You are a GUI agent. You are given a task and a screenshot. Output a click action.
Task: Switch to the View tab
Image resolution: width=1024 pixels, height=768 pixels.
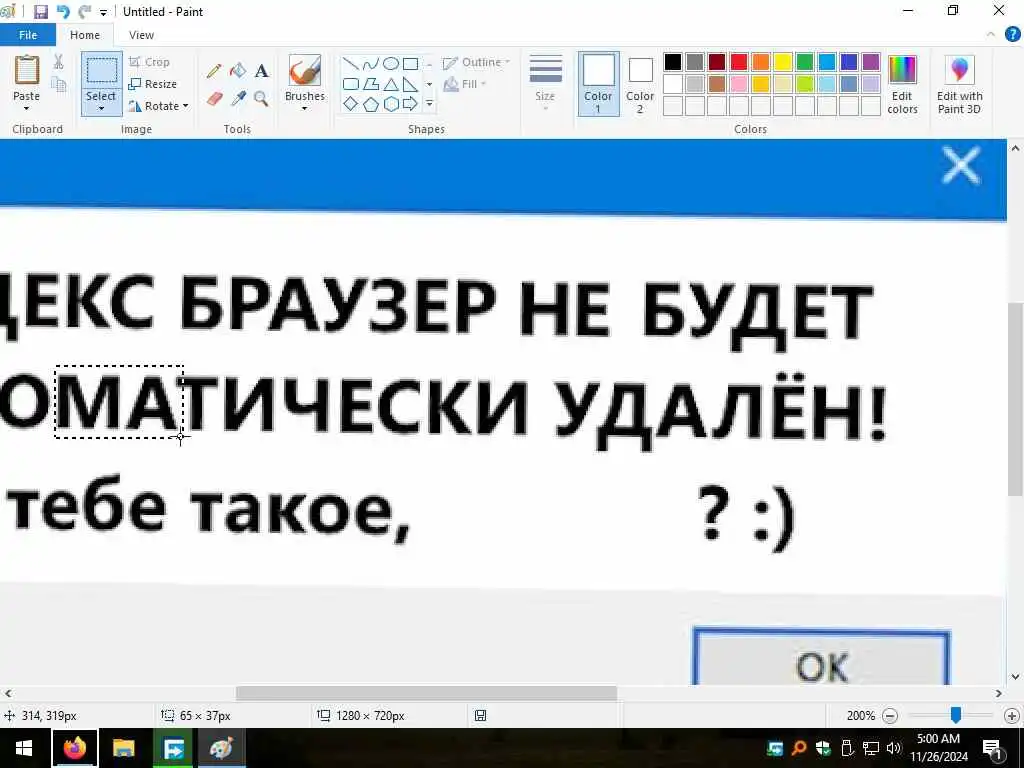[x=141, y=35]
